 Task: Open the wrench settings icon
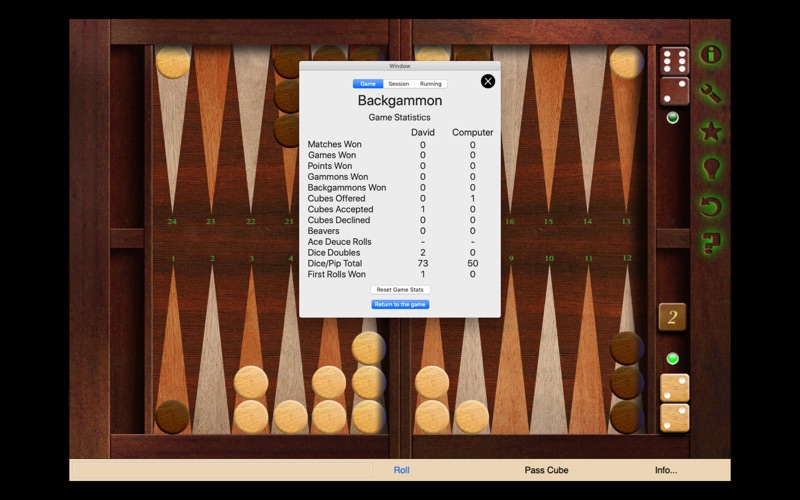[x=710, y=93]
